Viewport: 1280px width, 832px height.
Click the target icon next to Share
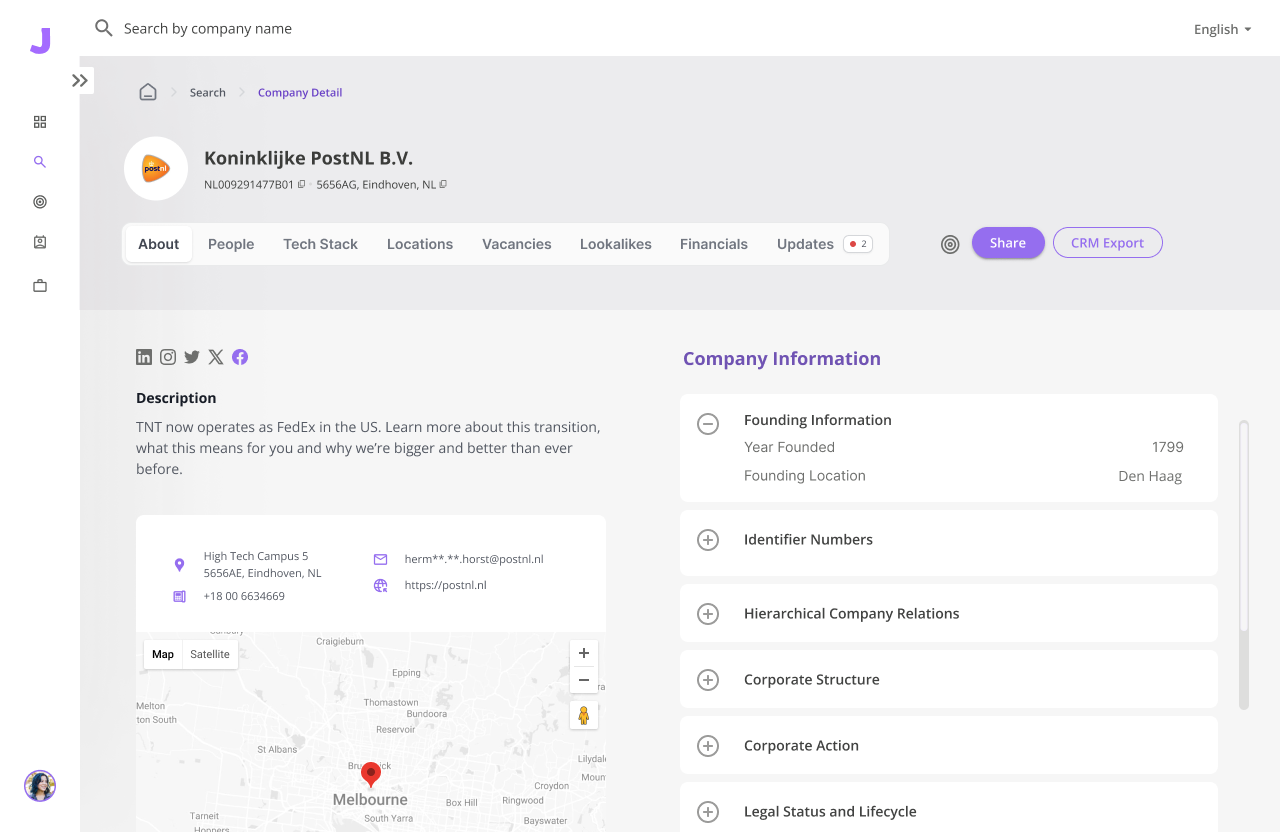(950, 244)
